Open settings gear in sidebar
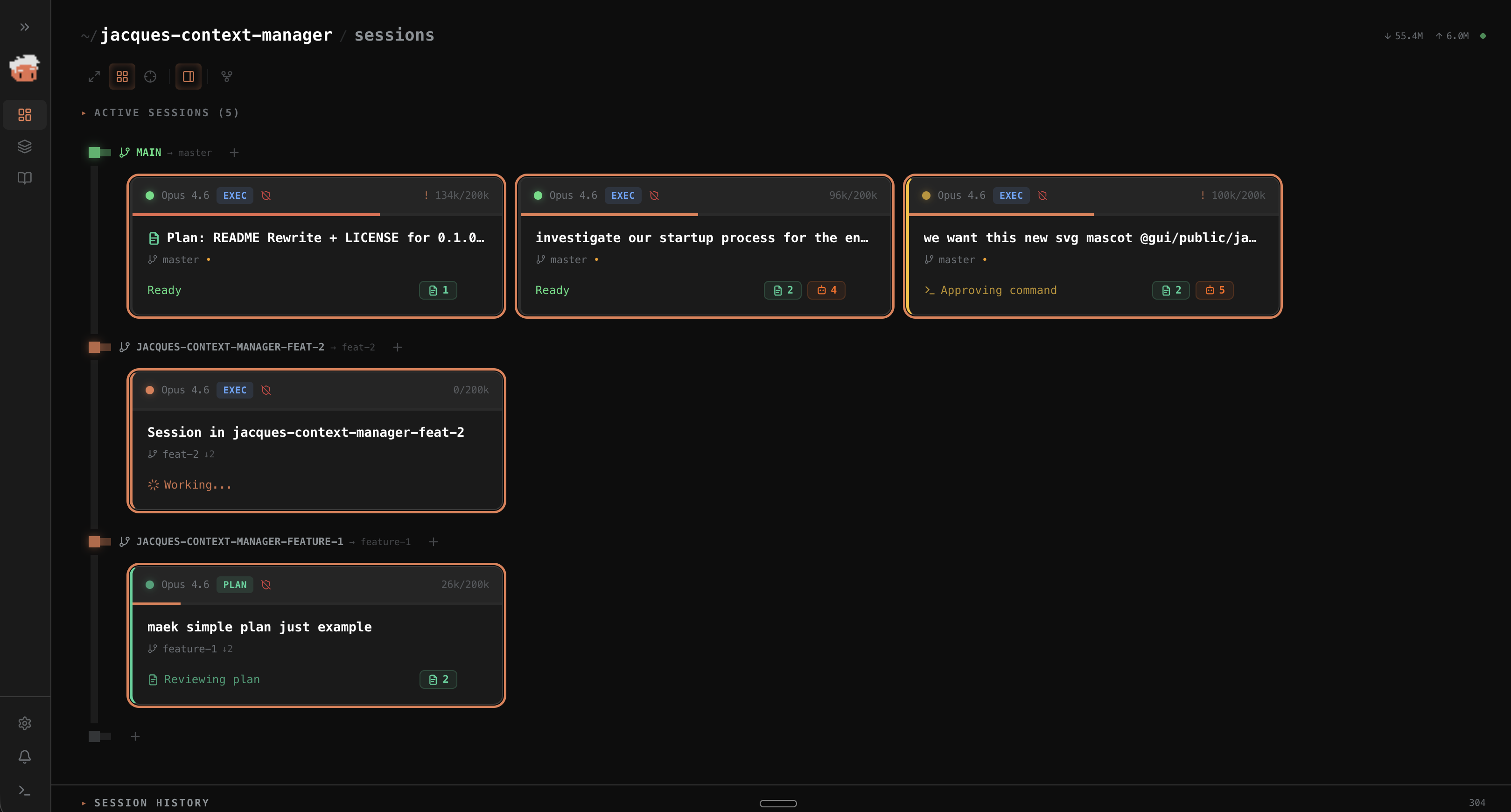Image resolution: width=1511 pixels, height=812 pixels. 25,723
